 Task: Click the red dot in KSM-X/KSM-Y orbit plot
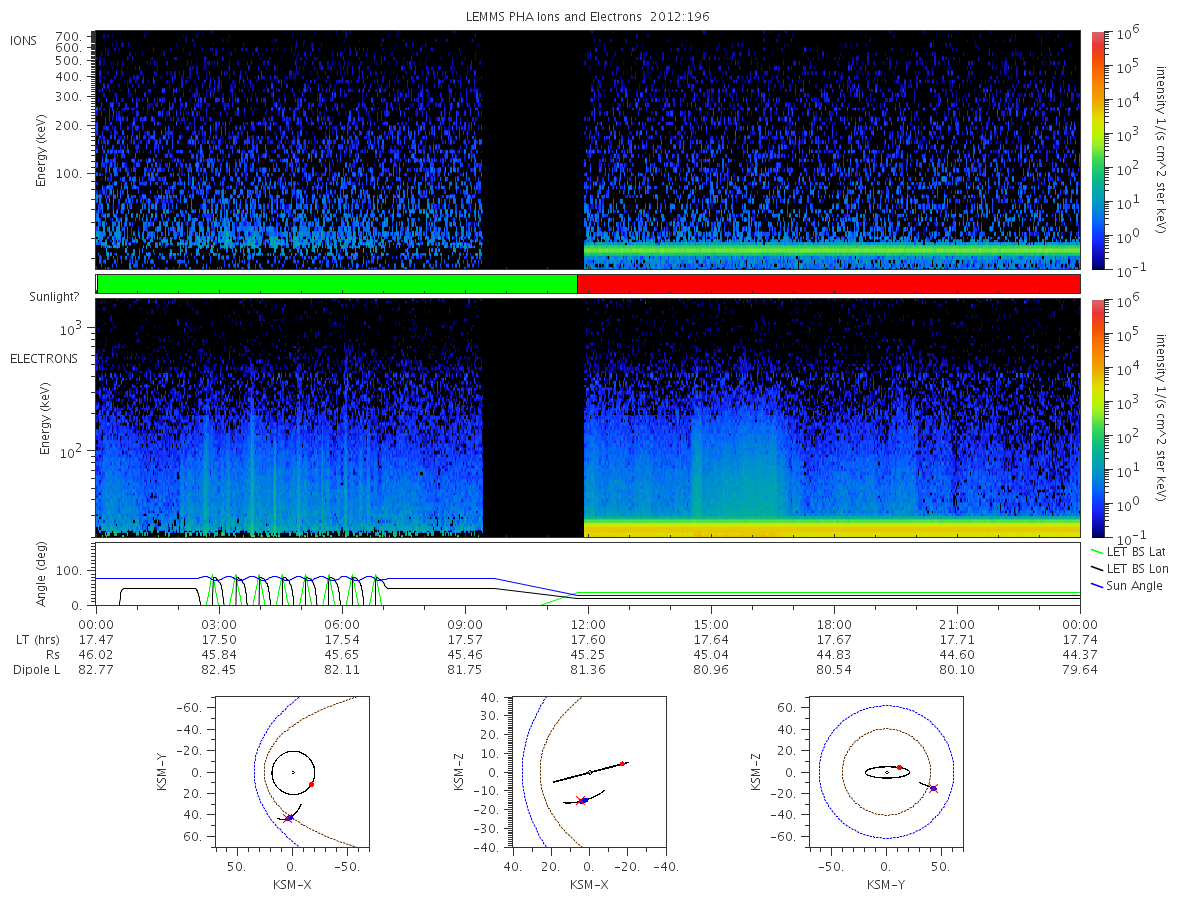(312, 784)
